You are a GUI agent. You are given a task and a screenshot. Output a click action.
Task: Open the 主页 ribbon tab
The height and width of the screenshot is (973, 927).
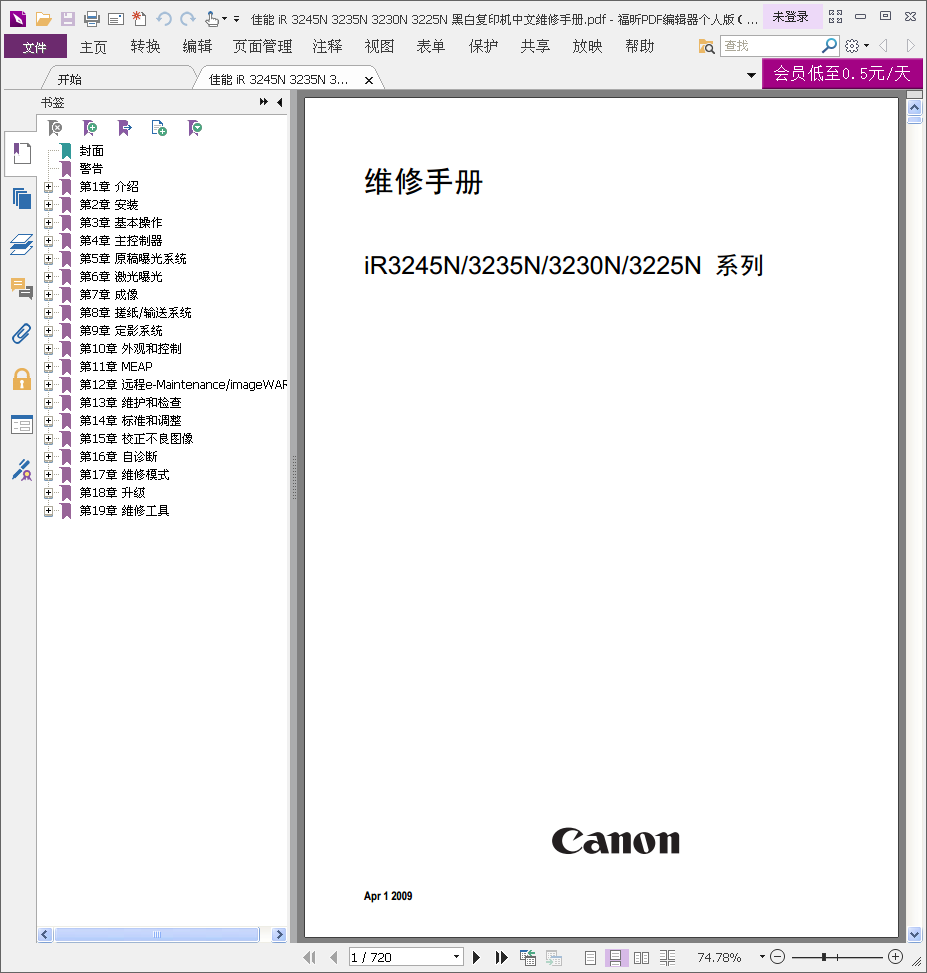93,47
